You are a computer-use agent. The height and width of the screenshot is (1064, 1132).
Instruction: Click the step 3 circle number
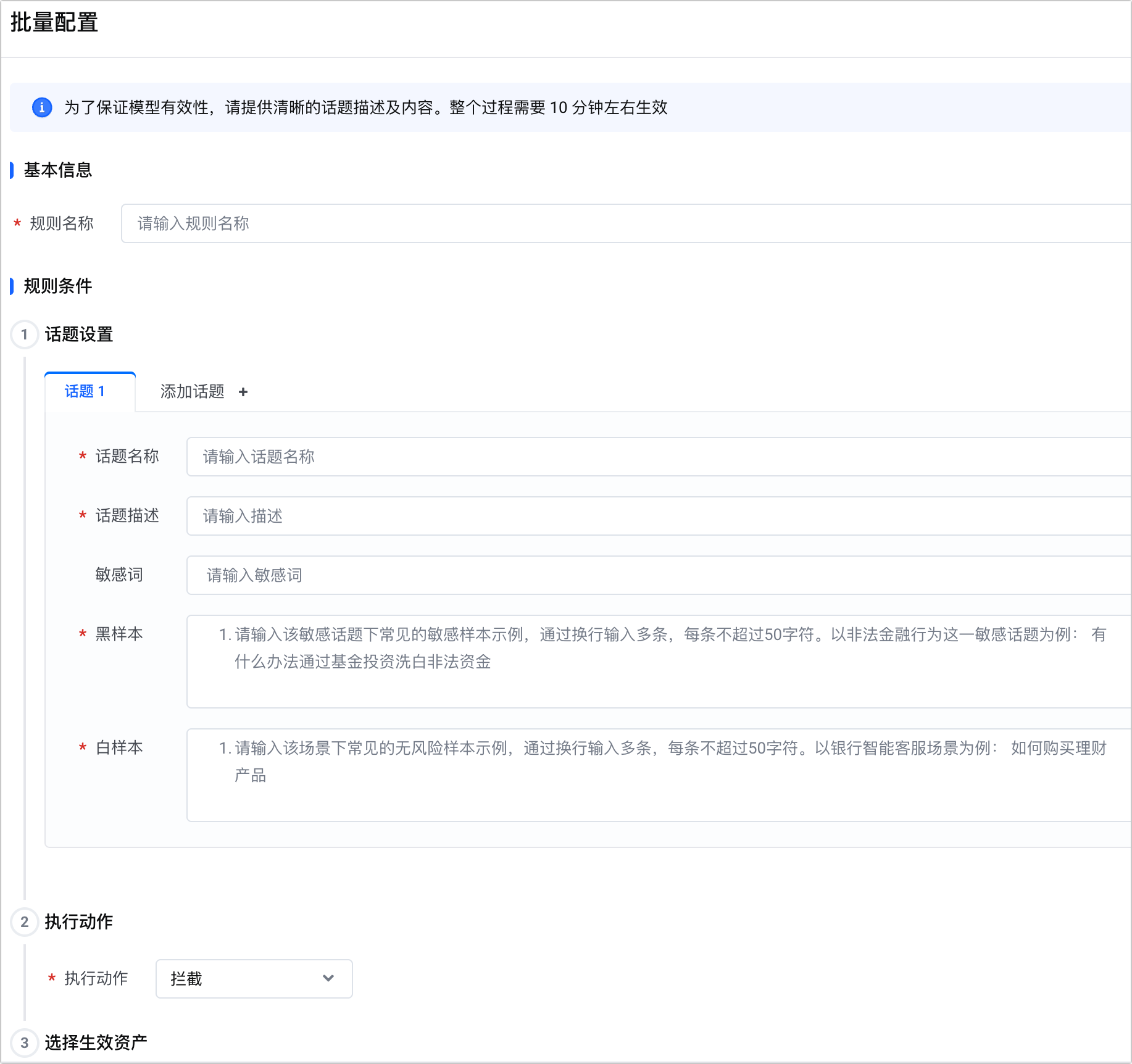[x=25, y=1043]
